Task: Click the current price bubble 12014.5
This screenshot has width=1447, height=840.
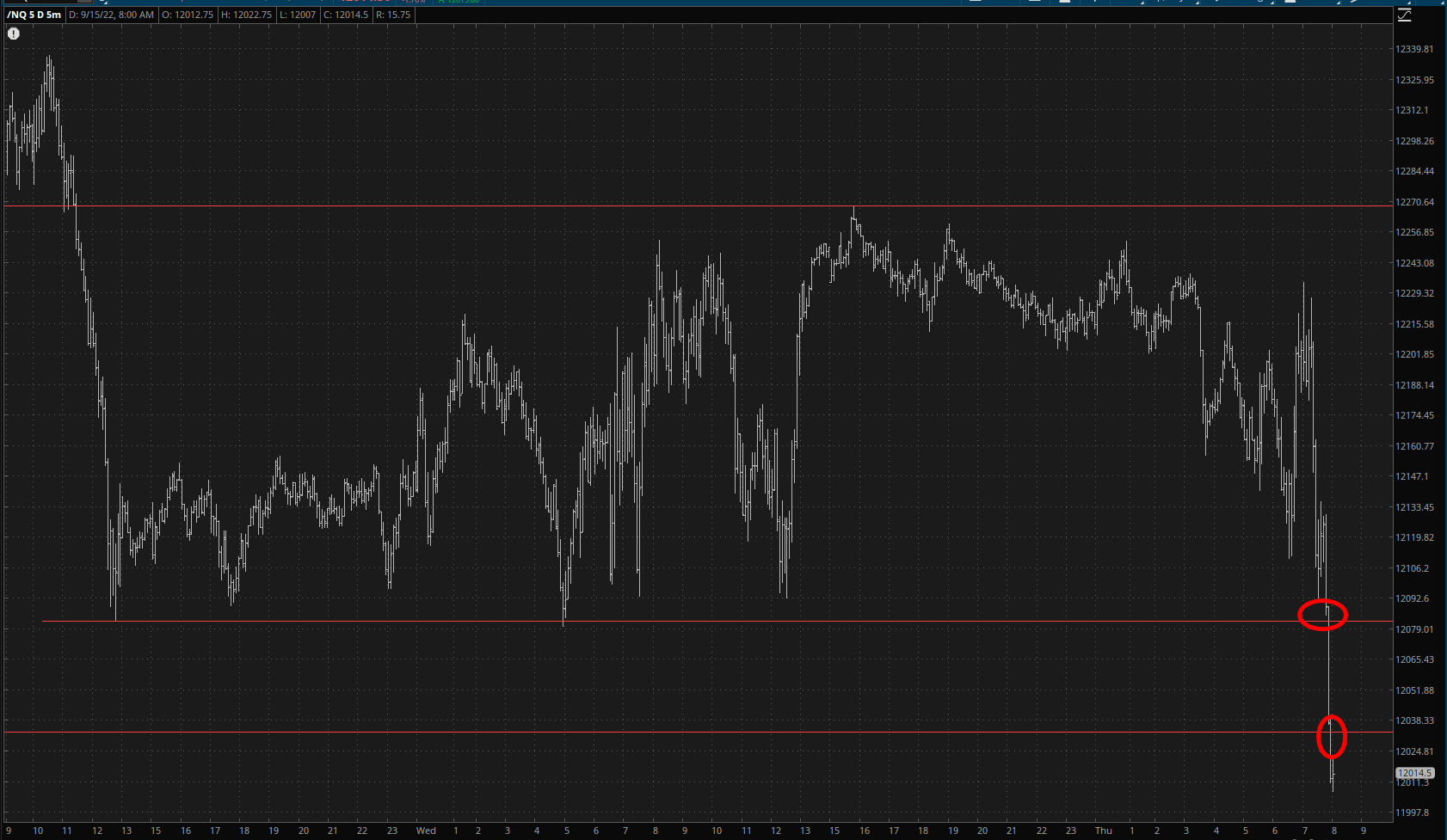Action: tap(1413, 773)
